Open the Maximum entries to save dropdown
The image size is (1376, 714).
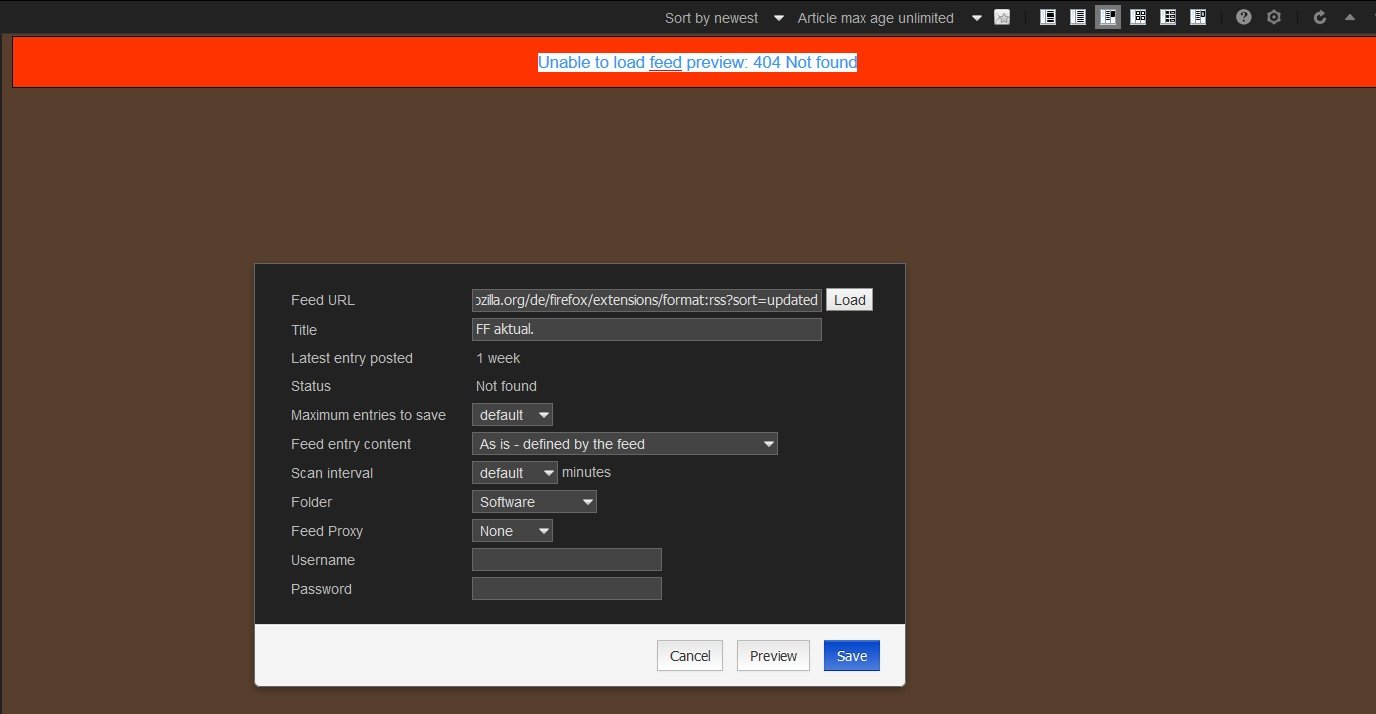coord(512,415)
